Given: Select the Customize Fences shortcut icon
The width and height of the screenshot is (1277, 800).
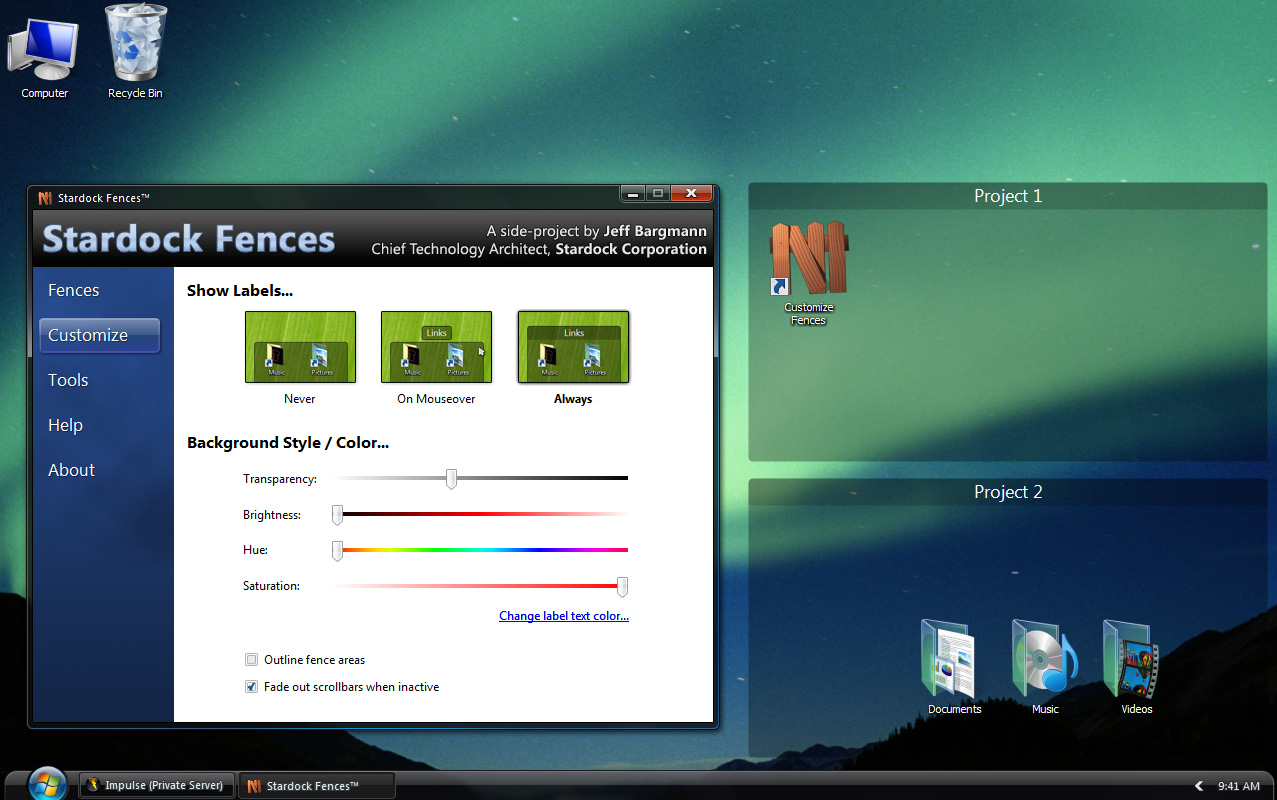Looking at the screenshot, I should tap(808, 272).
